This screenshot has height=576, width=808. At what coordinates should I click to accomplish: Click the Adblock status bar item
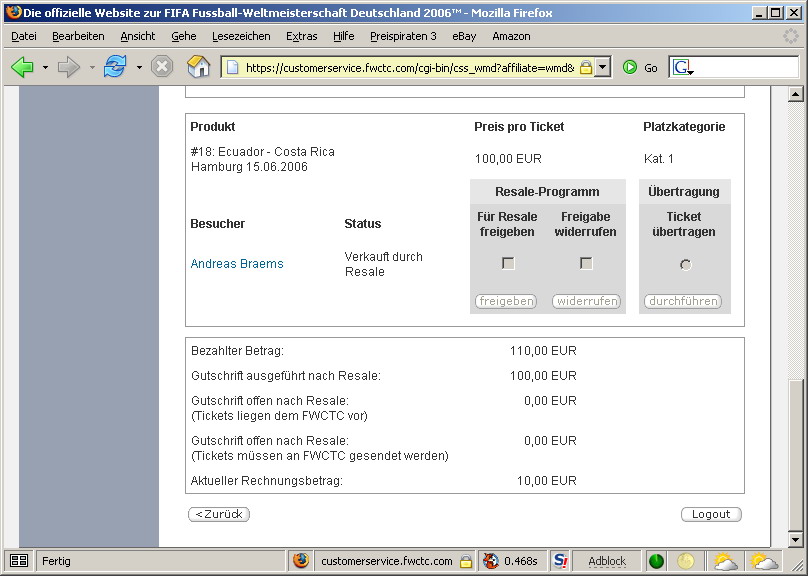point(606,561)
